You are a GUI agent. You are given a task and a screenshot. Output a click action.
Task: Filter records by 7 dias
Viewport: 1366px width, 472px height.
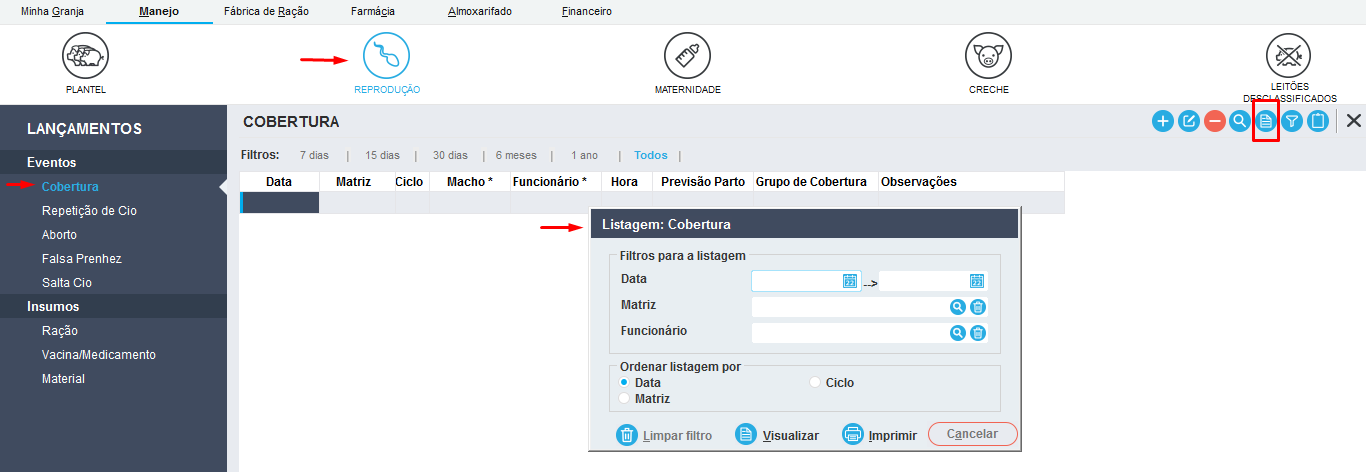click(314, 156)
